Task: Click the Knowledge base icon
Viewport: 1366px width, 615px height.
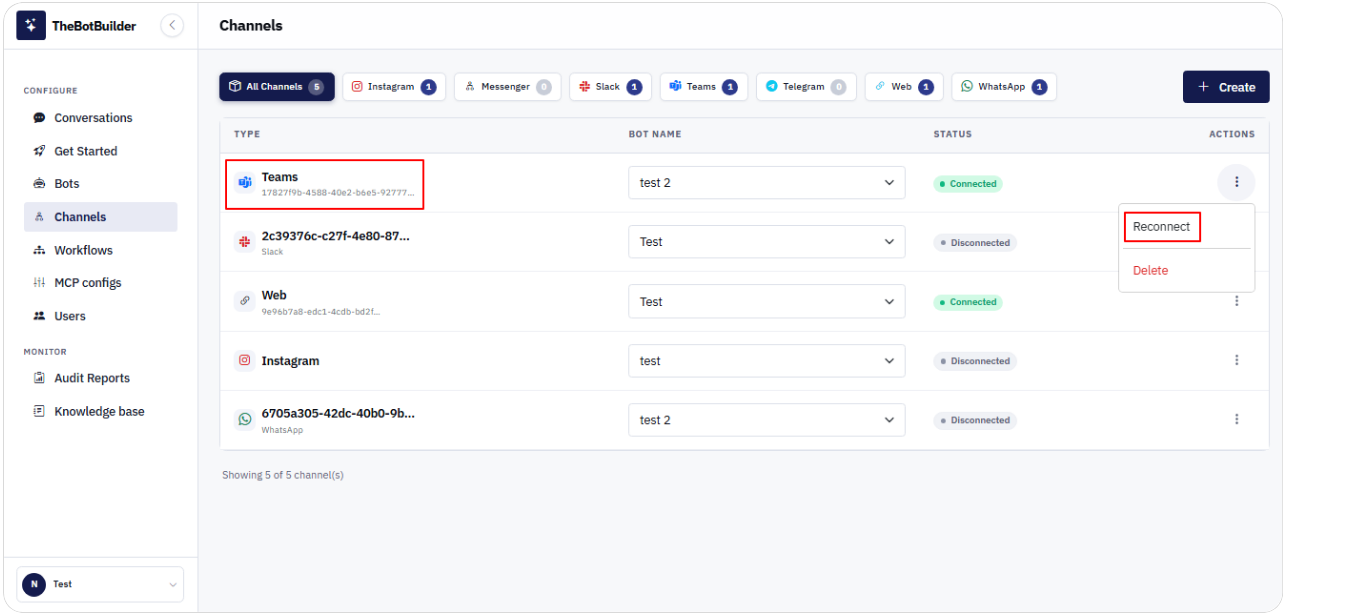Action: point(39,411)
